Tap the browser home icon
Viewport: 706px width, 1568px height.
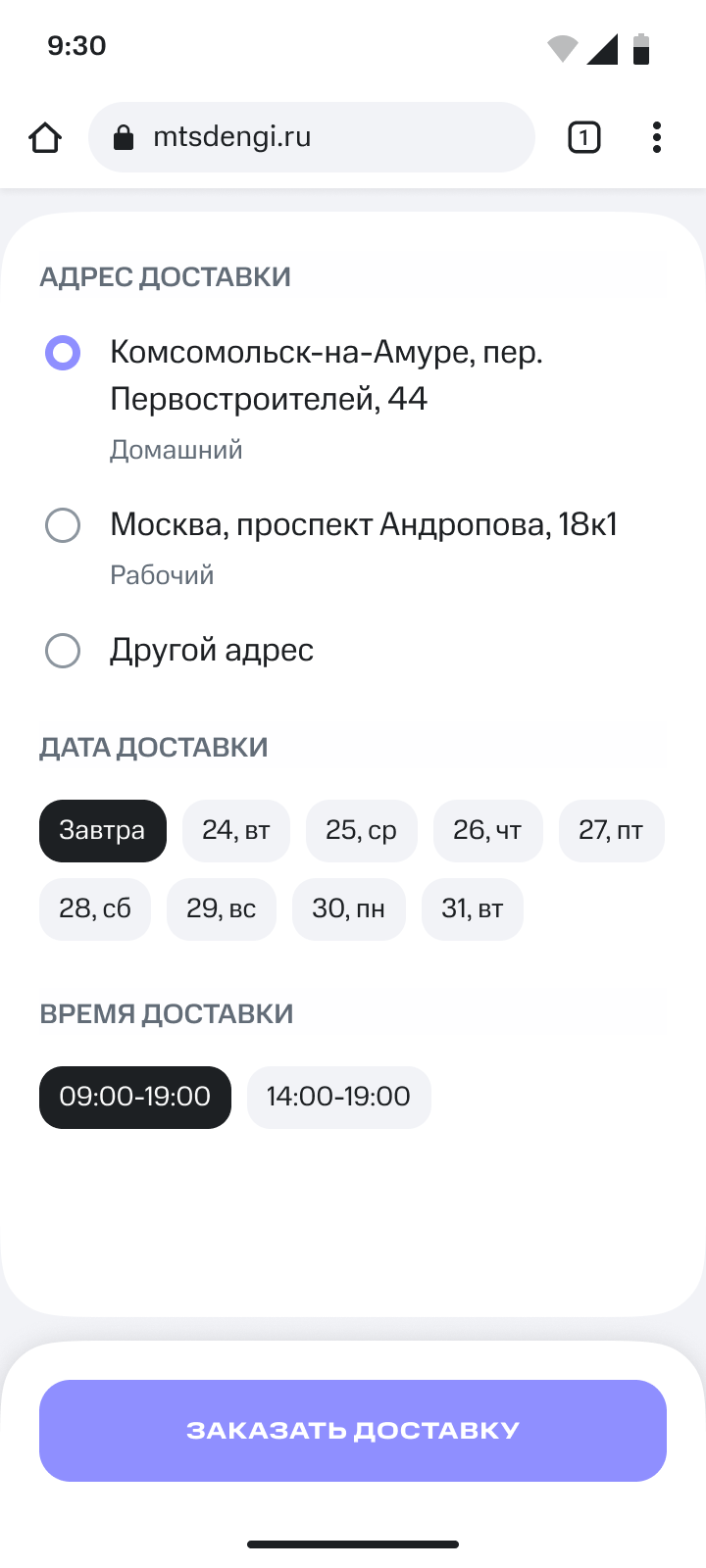pos(45,137)
